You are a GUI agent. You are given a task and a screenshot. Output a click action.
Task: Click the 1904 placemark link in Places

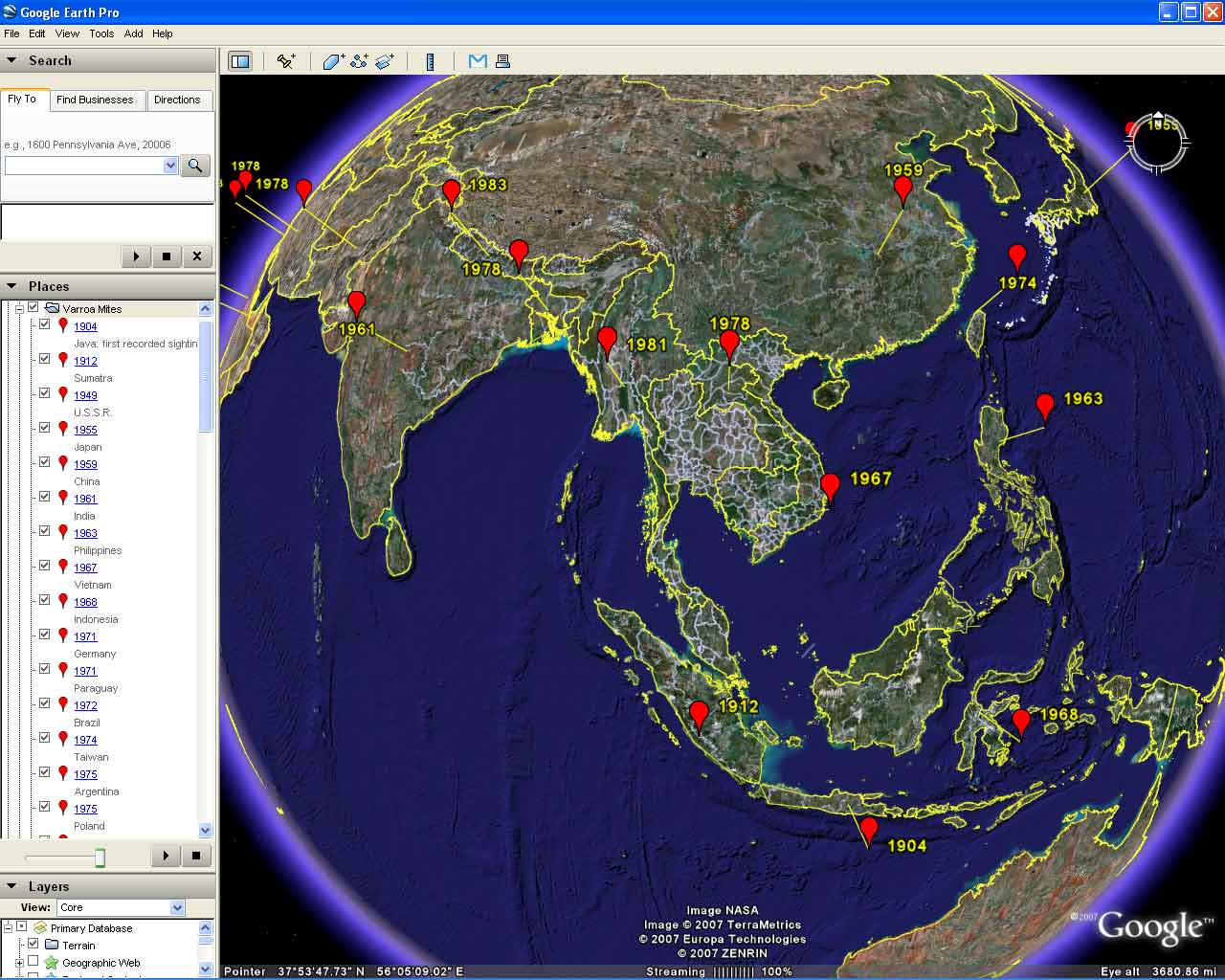85,326
